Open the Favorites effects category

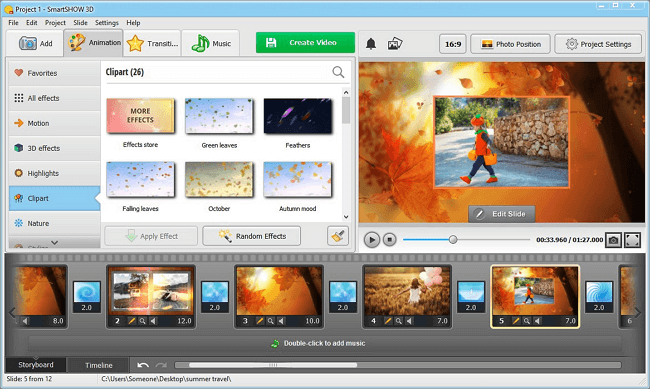tap(54, 73)
